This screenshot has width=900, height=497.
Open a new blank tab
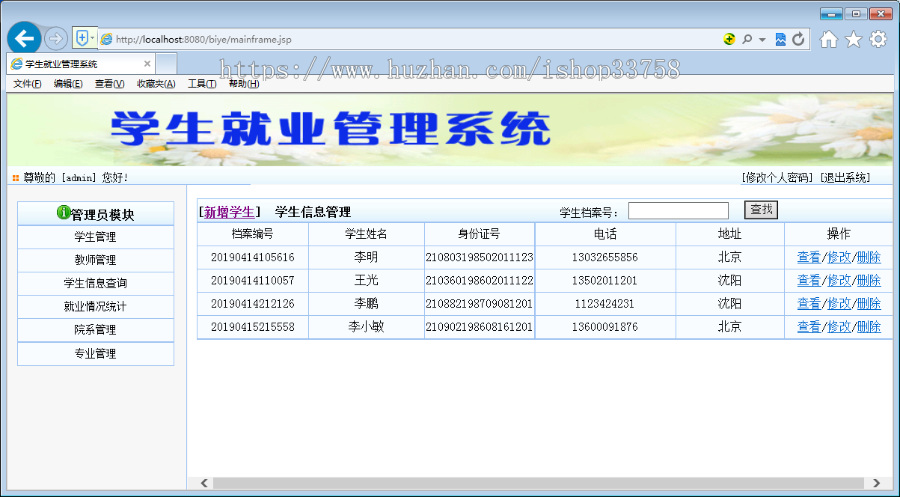point(166,64)
